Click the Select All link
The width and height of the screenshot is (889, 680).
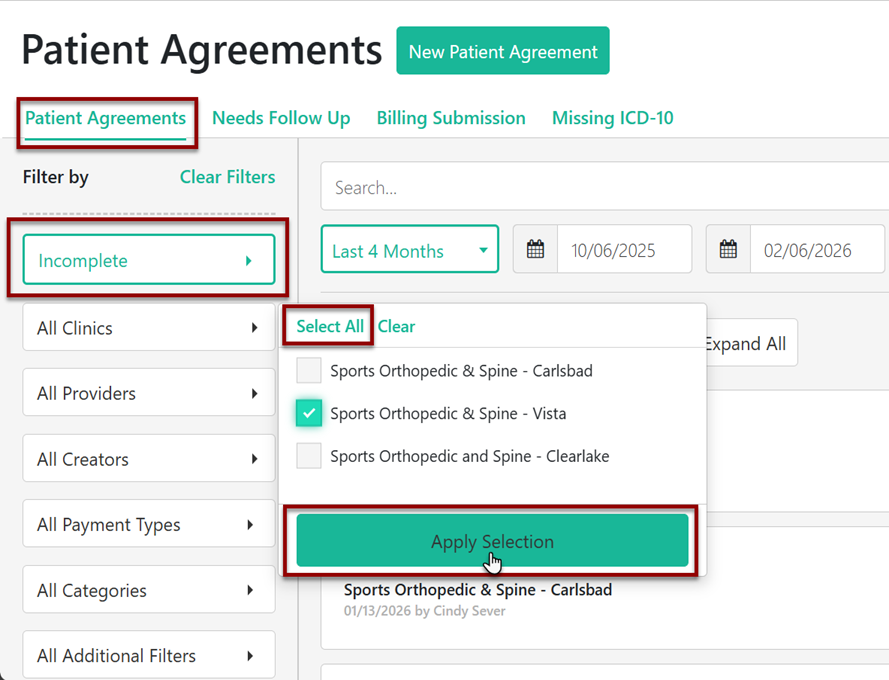point(330,326)
